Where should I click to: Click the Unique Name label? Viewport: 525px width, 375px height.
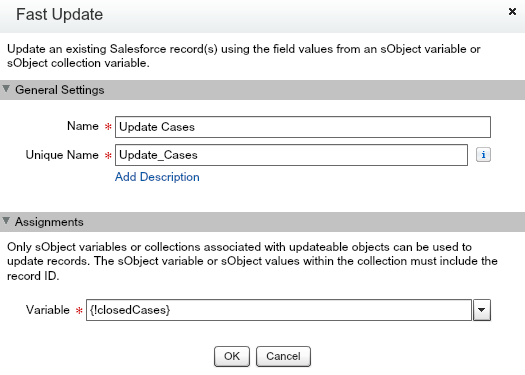pos(62,155)
